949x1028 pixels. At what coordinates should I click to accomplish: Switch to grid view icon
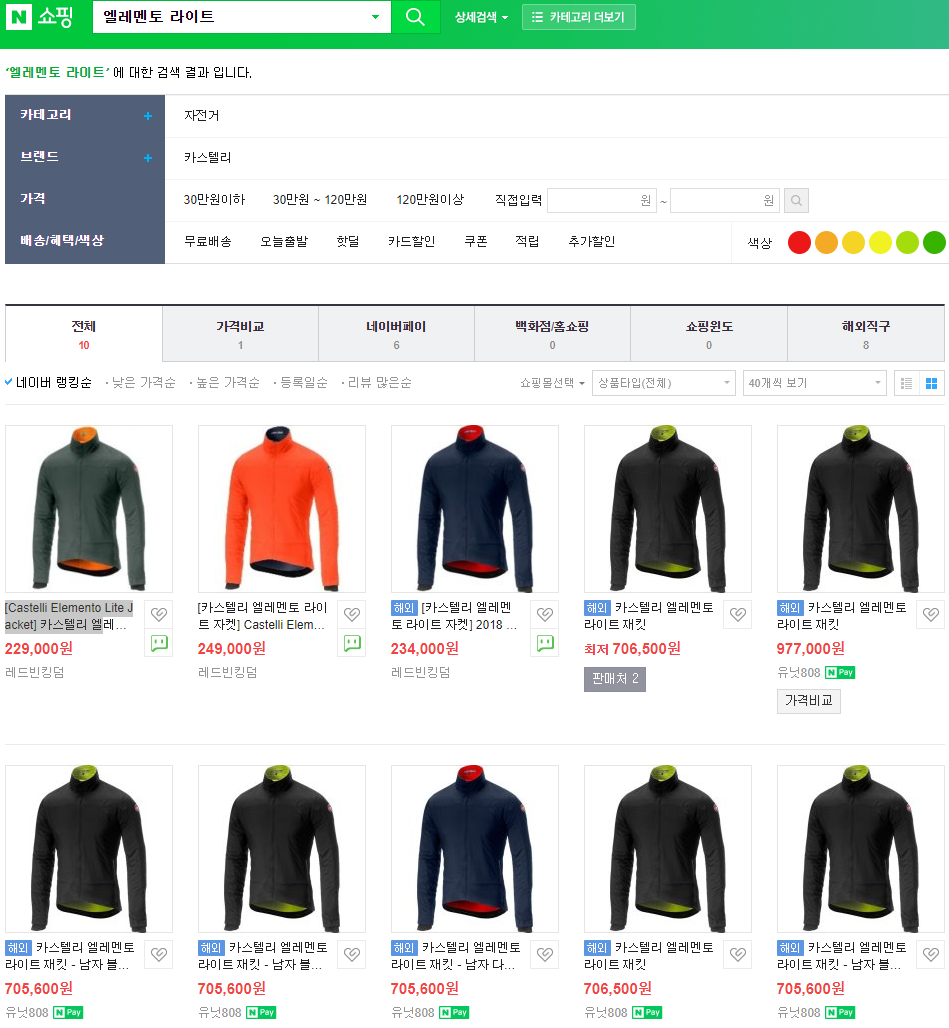pyautogui.click(x=931, y=383)
